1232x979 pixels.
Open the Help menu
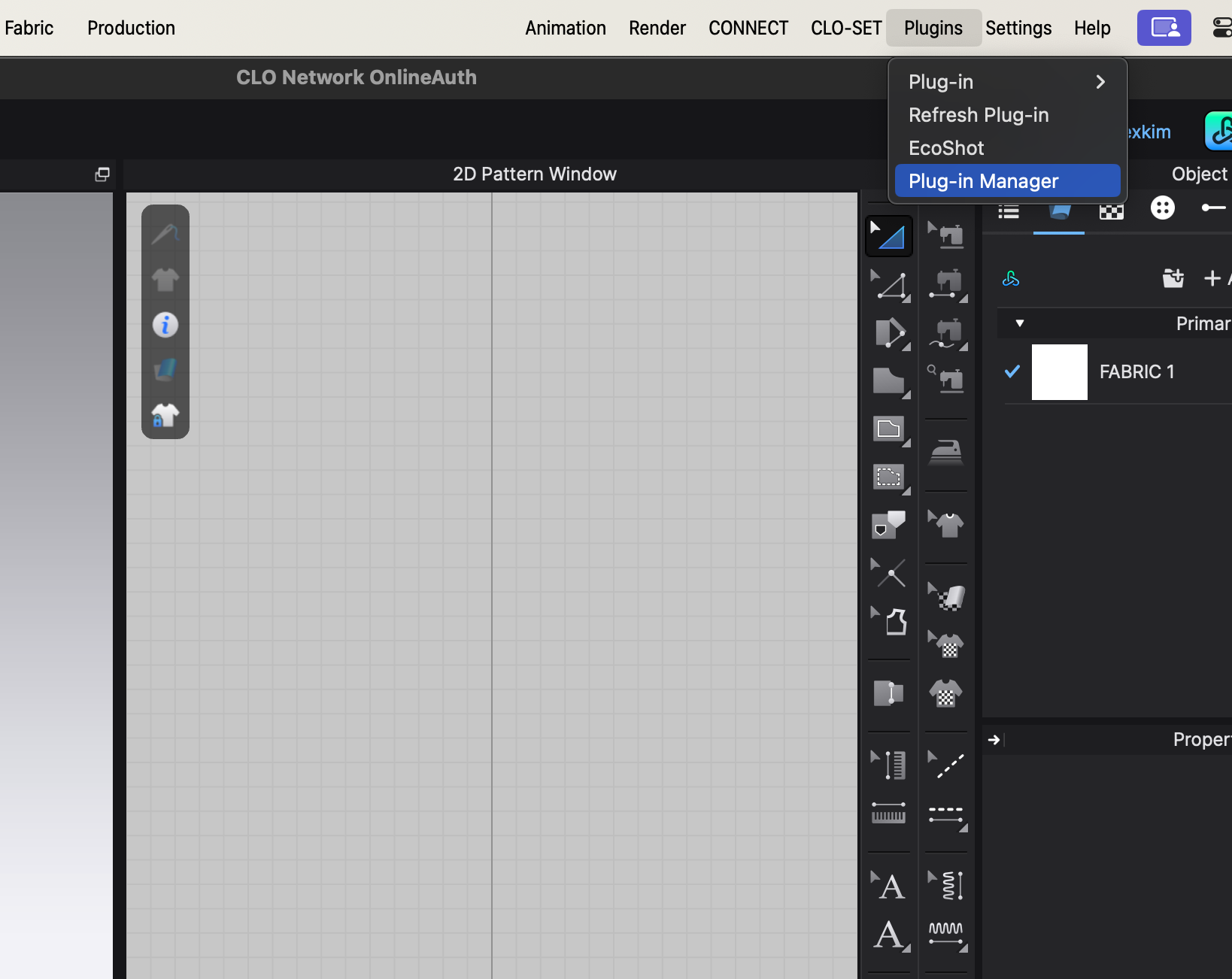pos(1092,28)
